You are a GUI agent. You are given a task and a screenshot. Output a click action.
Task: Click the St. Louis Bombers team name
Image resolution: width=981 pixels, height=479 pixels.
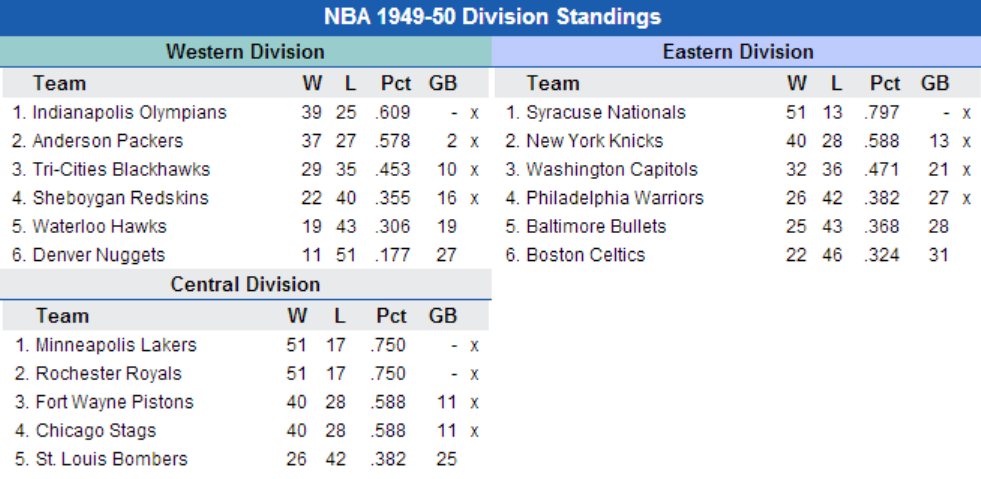111,459
